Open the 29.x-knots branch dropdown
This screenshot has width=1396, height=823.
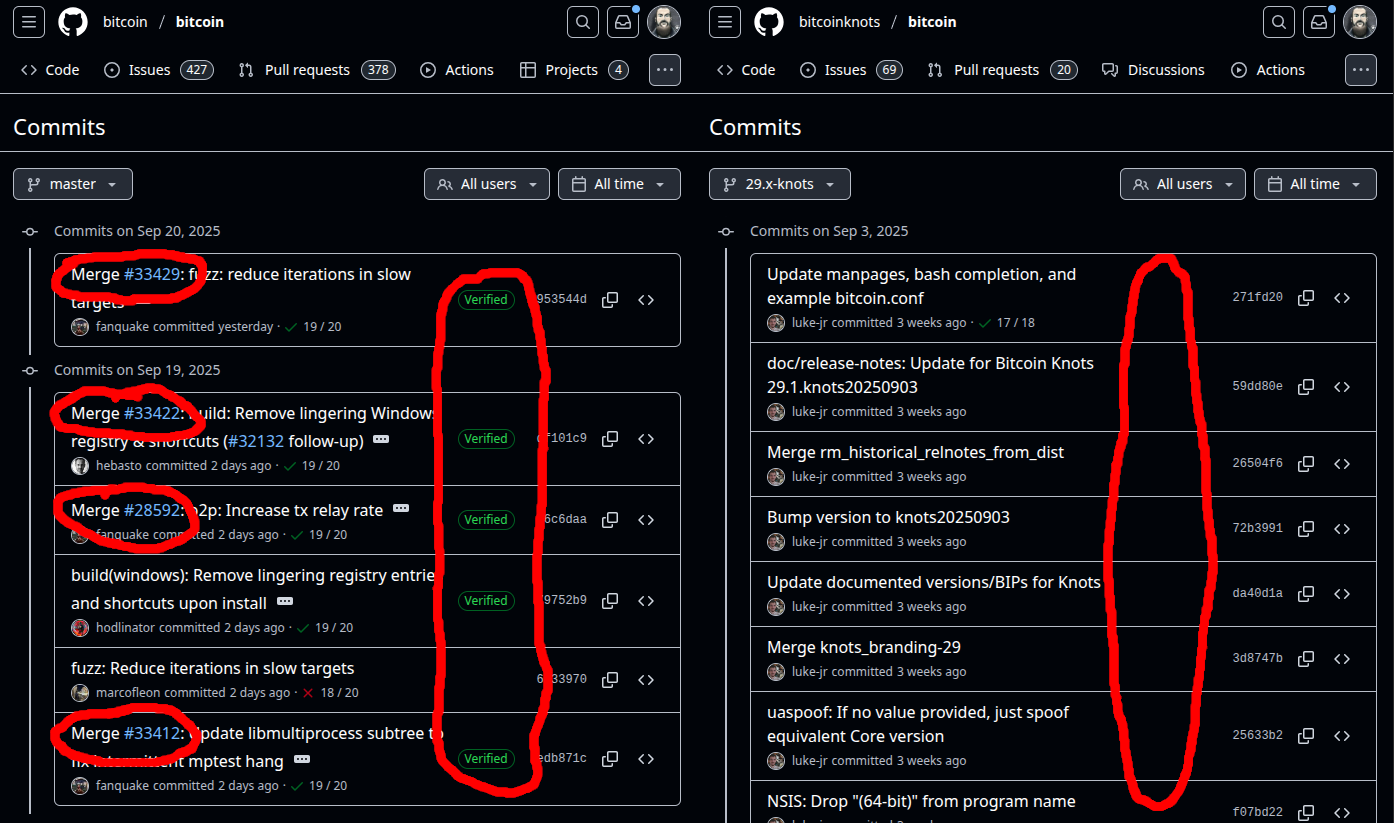click(780, 184)
